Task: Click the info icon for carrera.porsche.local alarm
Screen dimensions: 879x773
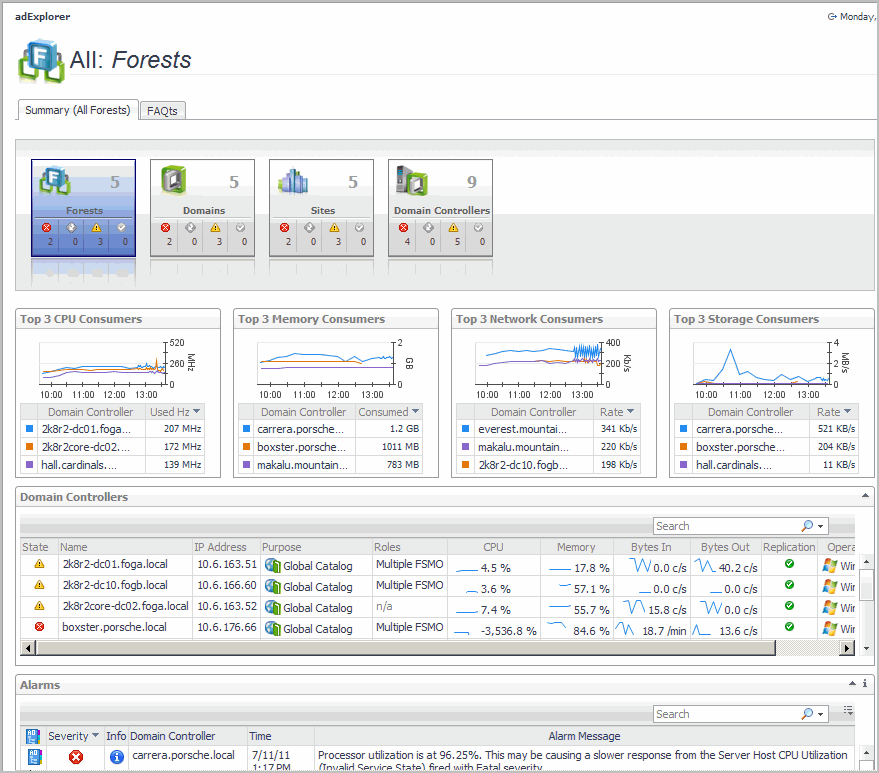Action: tap(116, 757)
